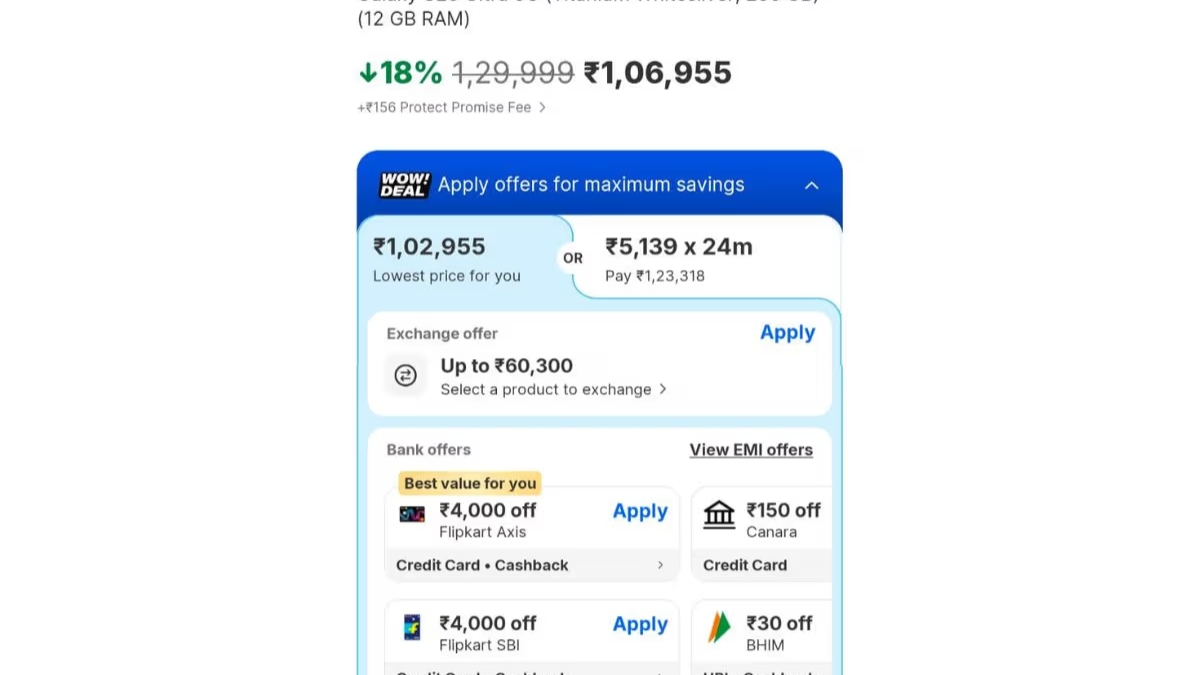Click the Flipkart SBI card icon

[412, 627]
